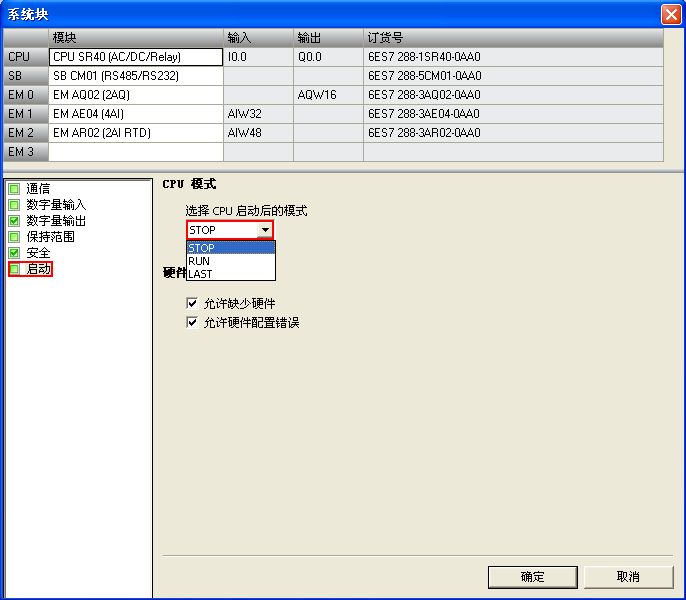Click the 输入 column header
Viewport: 686px width, 600px height.
[258, 38]
